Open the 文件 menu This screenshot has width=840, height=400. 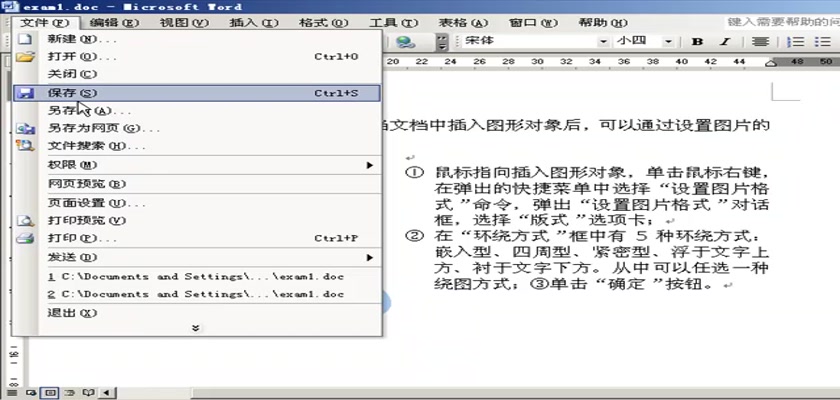pyautogui.click(x=46, y=22)
